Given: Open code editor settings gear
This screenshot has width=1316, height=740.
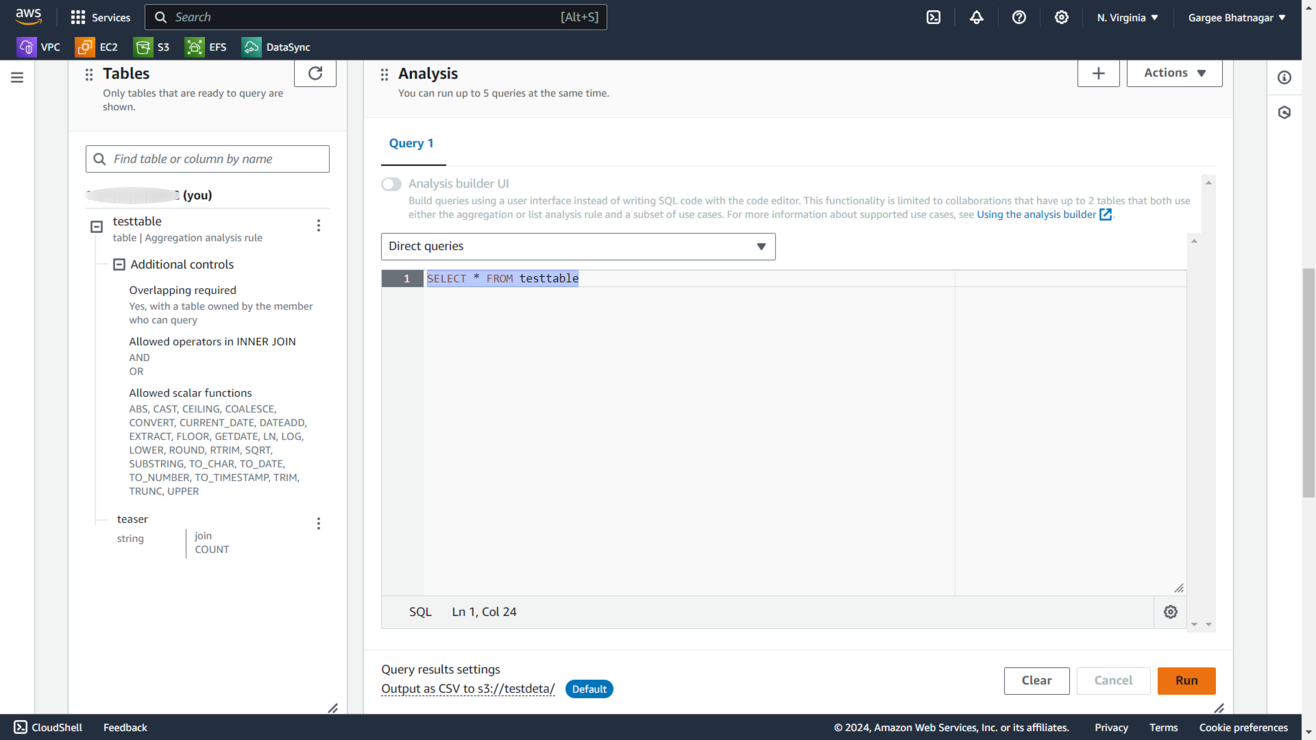Looking at the screenshot, I should point(1170,612).
